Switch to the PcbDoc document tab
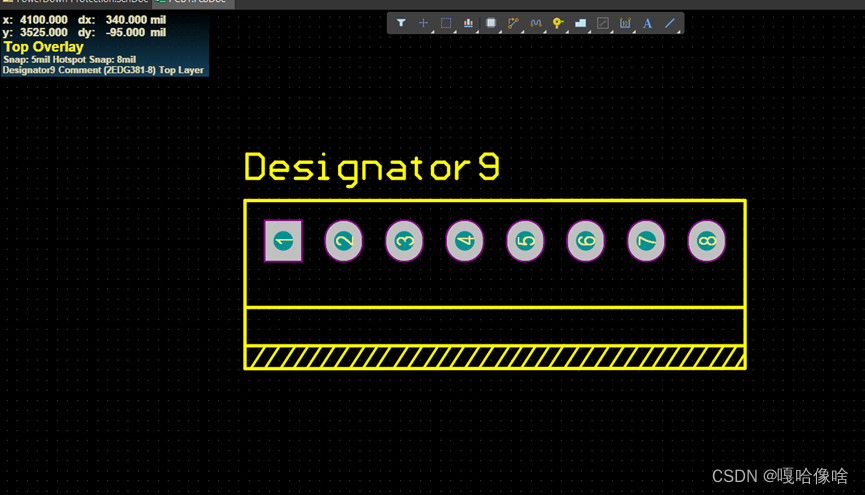Screen dimensions: 865x495 [x=193, y=2]
